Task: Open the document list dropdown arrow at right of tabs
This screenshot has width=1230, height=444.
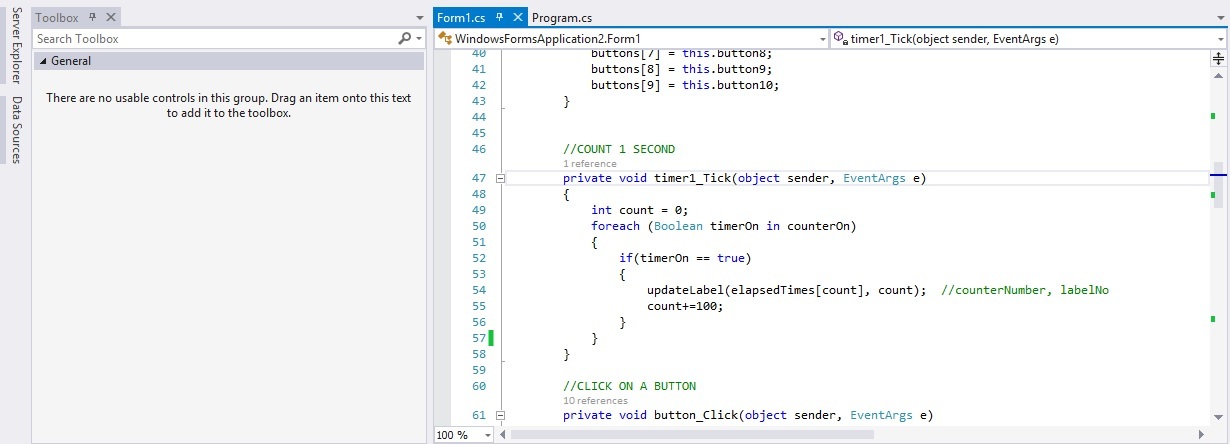Action: click(x=1220, y=18)
